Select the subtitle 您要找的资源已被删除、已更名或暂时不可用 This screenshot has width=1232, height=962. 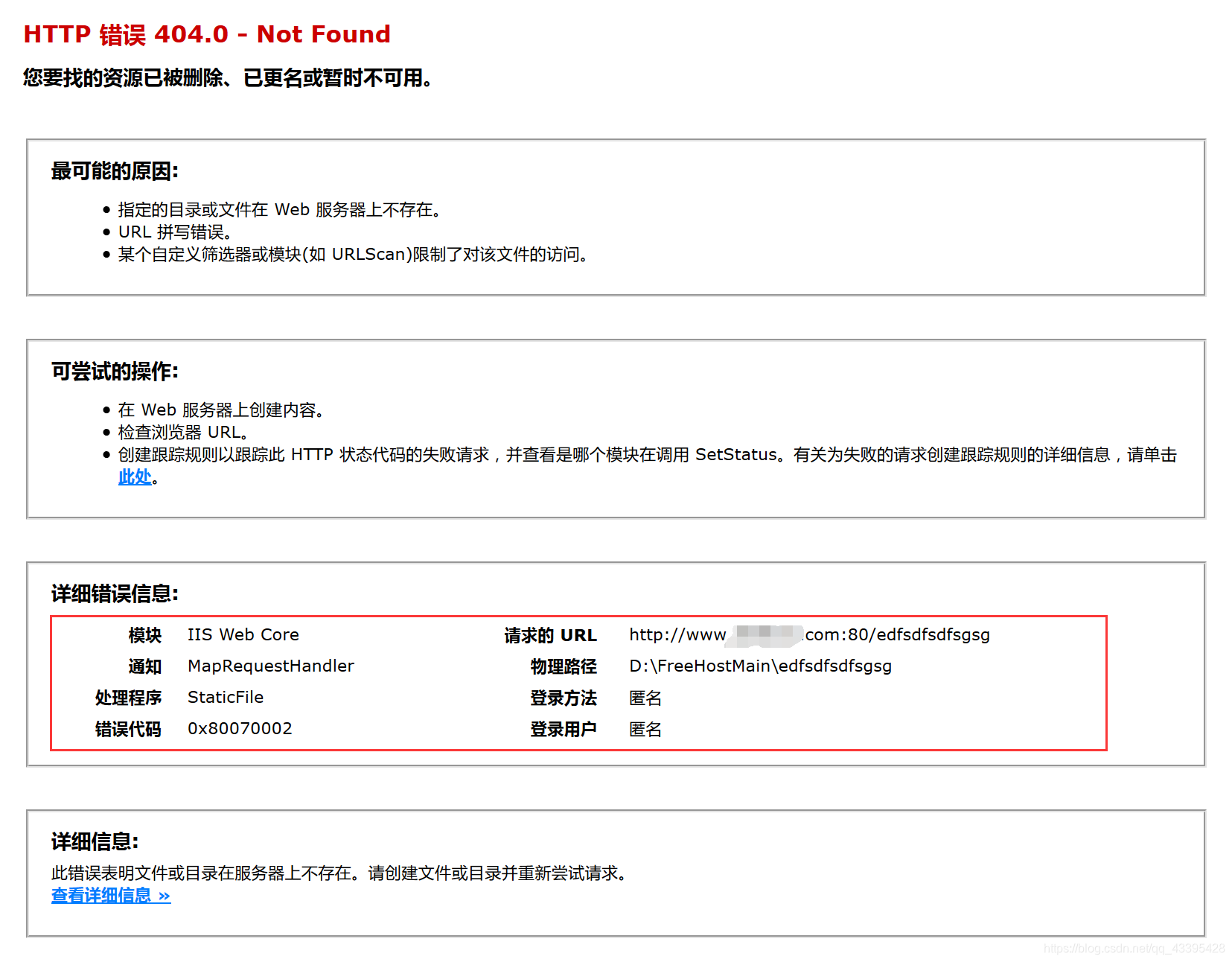(x=228, y=78)
